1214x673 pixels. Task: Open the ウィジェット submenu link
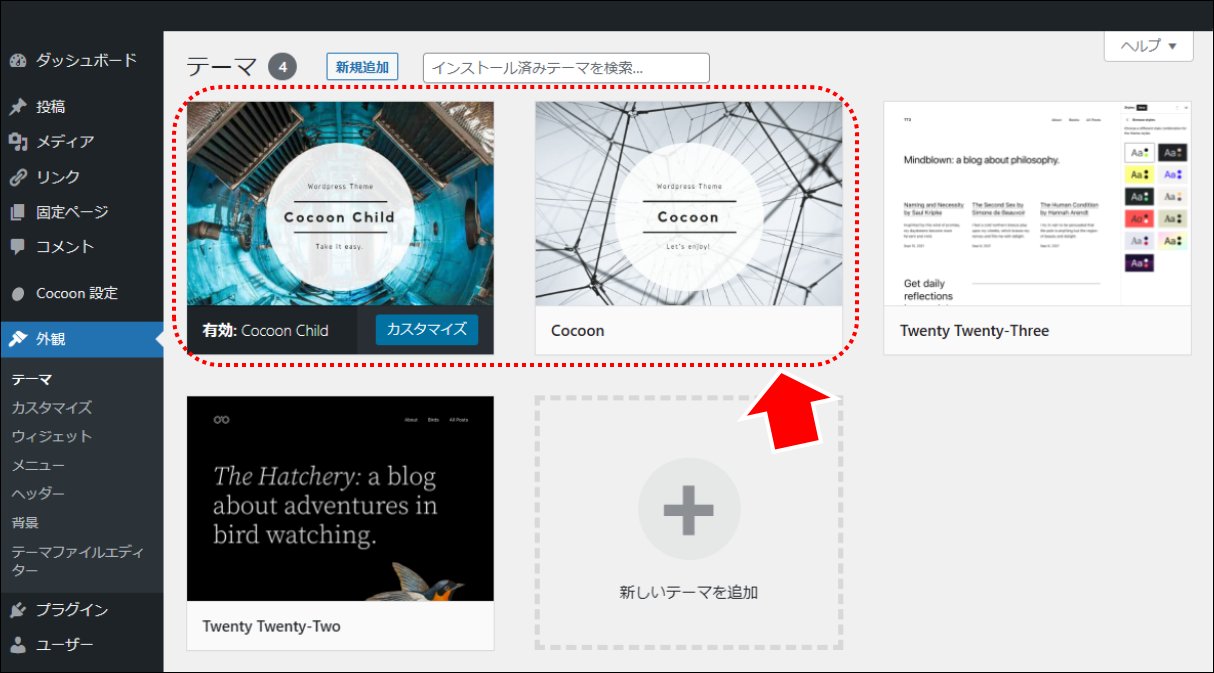tap(51, 437)
